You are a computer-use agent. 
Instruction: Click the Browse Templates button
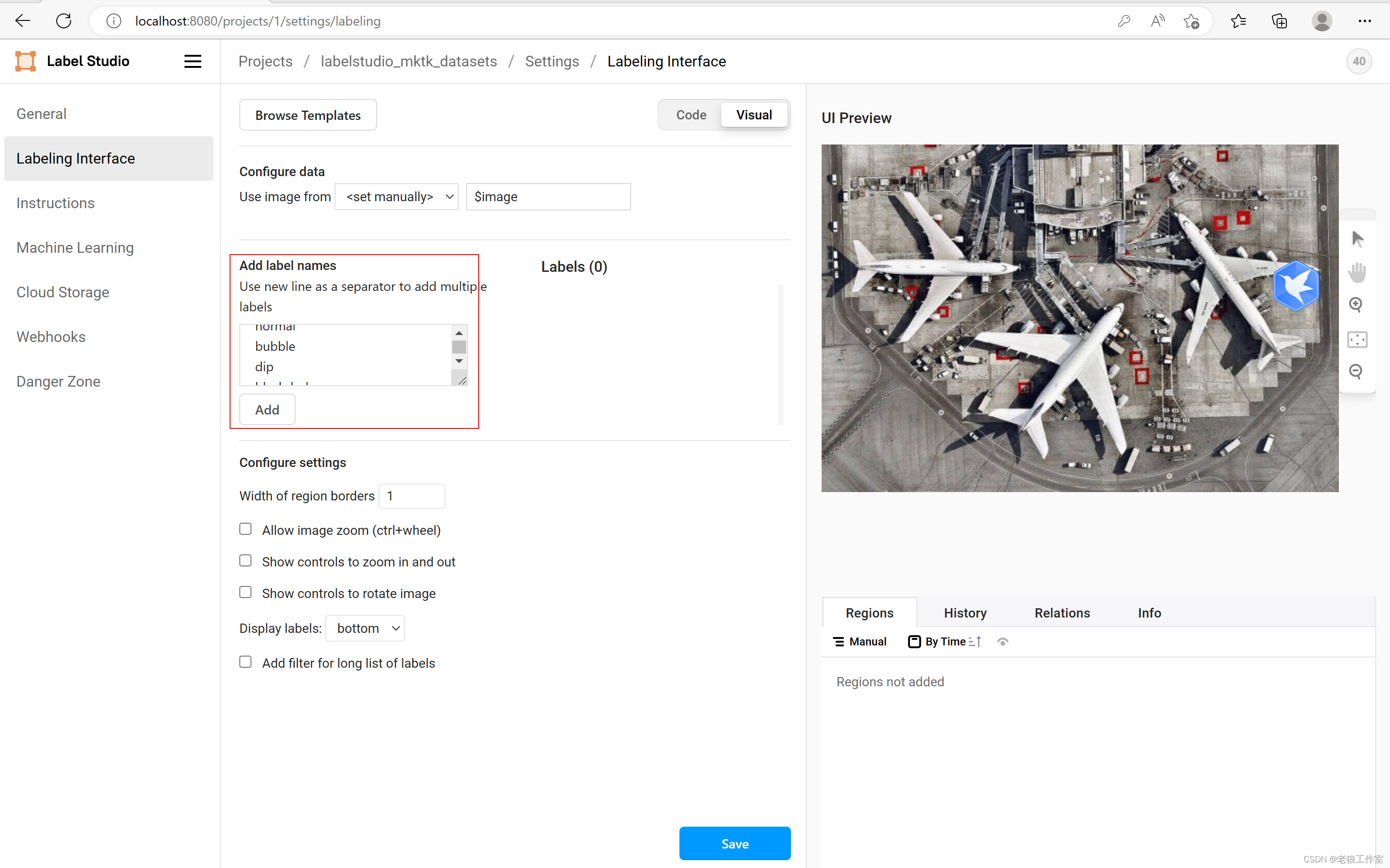tap(308, 115)
